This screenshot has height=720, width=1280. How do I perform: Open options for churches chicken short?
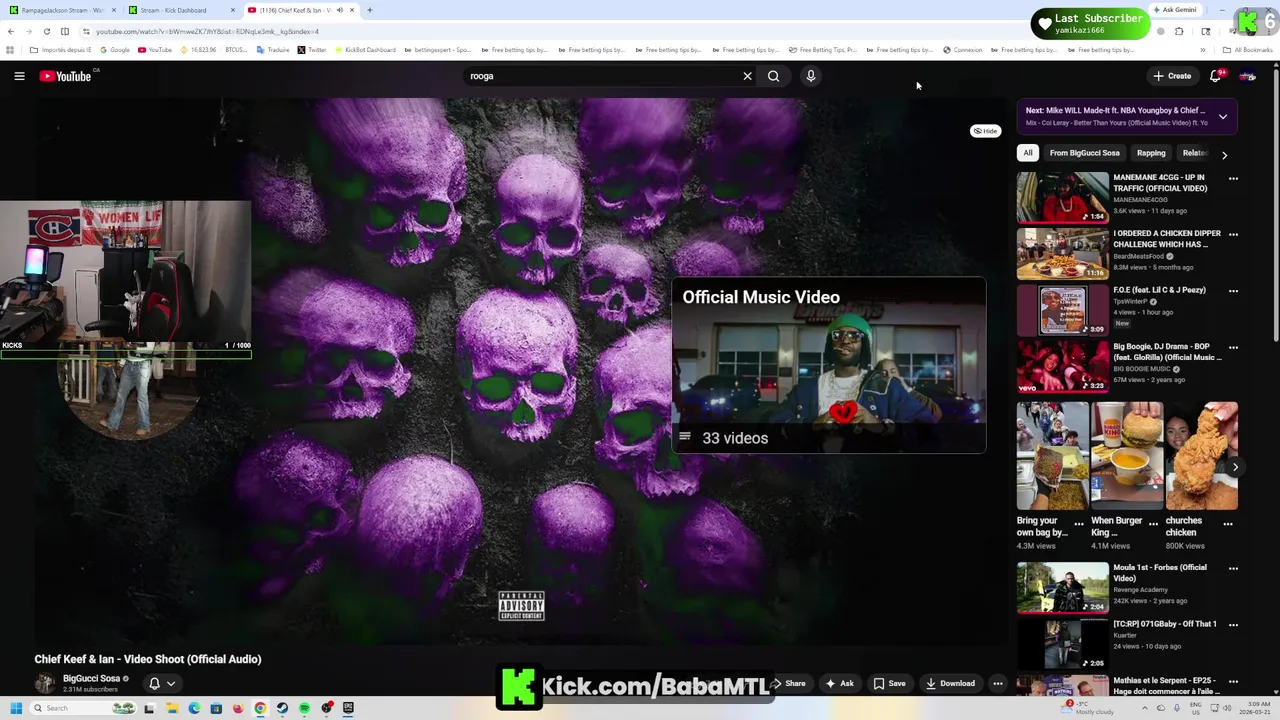click(x=1228, y=523)
